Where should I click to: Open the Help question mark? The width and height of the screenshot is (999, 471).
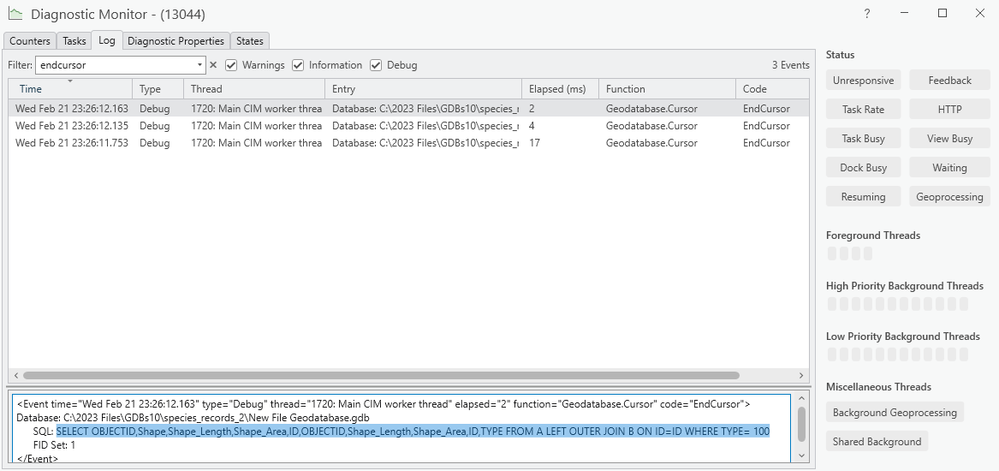(867, 13)
